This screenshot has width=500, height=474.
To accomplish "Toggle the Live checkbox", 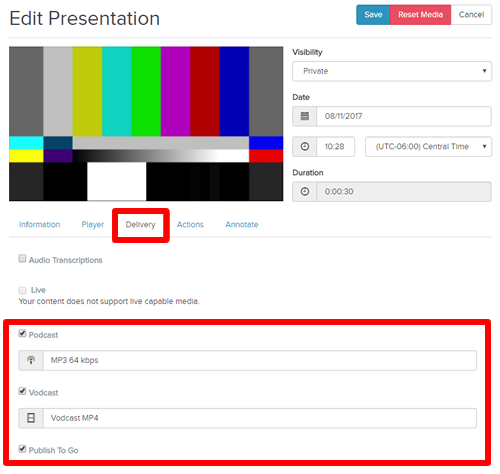I will pos(22,290).
